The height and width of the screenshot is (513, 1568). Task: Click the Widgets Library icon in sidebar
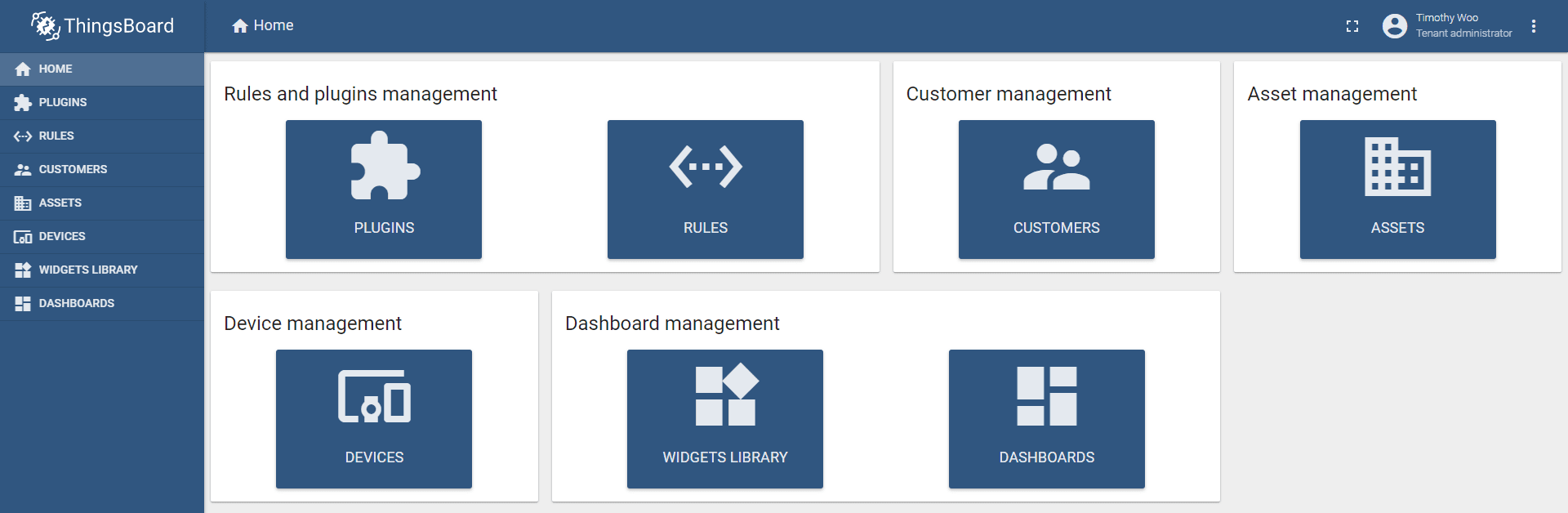point(21,270)
